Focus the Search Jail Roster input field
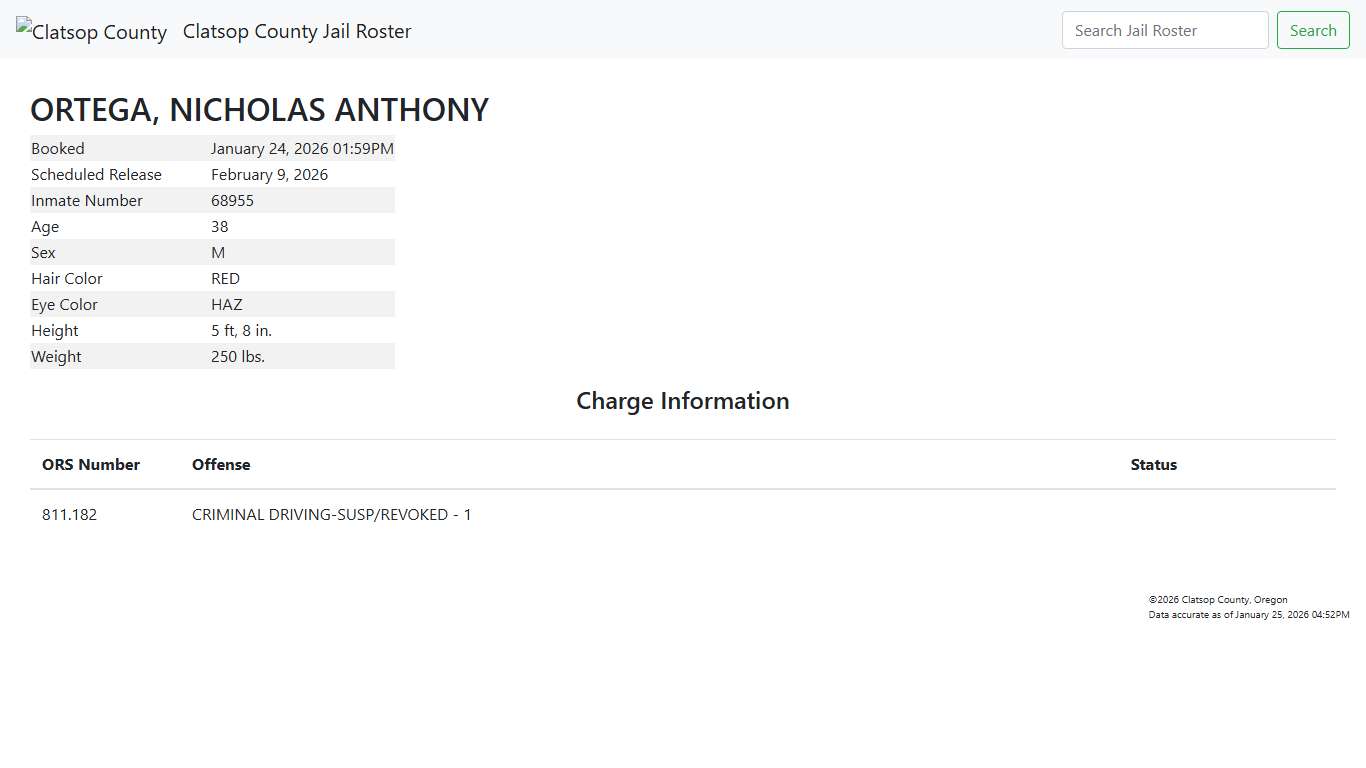 1164,30
